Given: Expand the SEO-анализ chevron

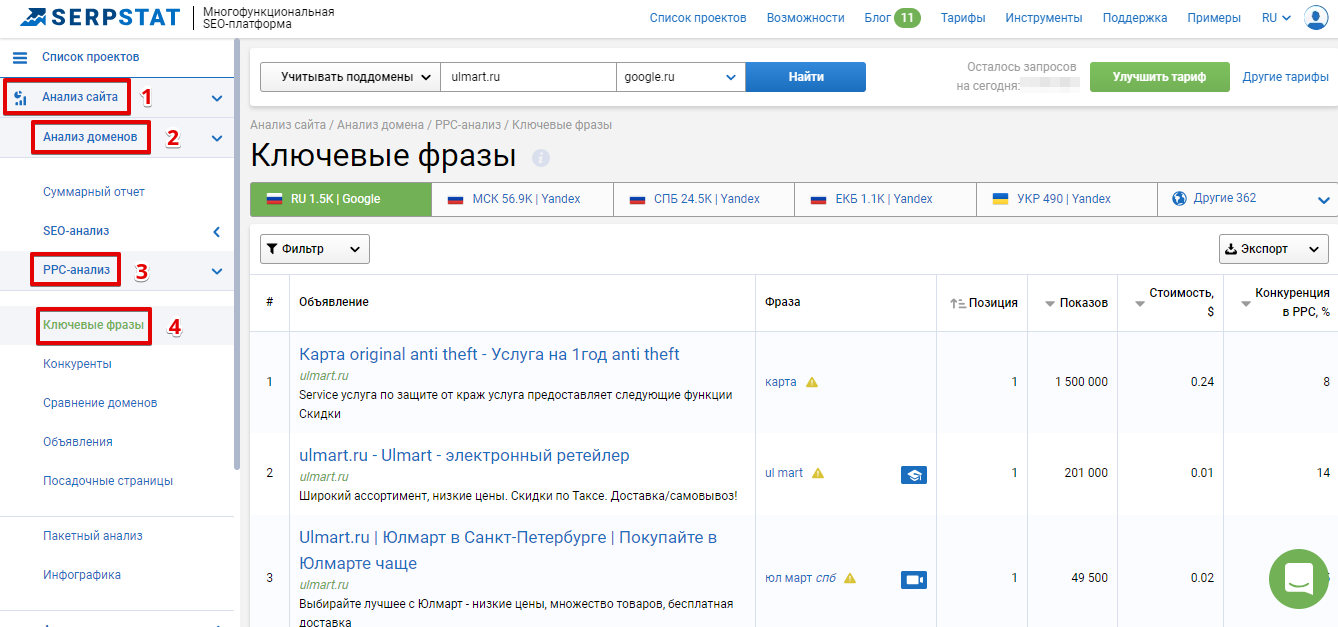Looking at the screenshot, I should click(217, 232).
